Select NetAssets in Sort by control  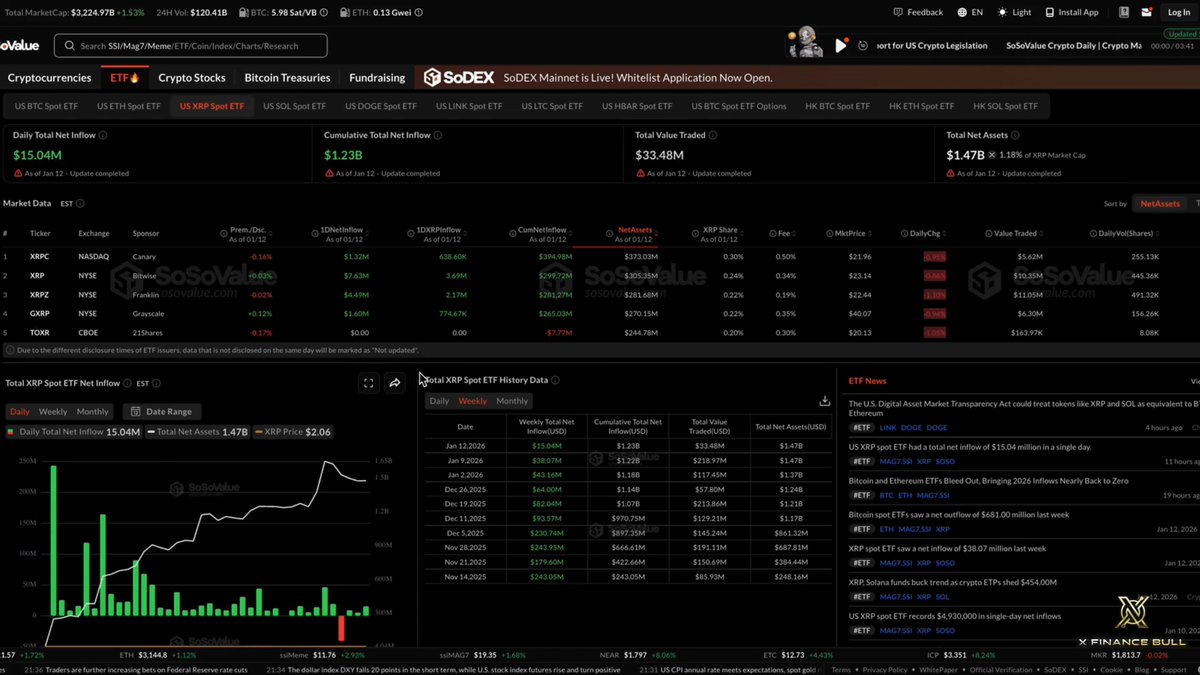pyautogui.click(x=1160, y=204)
